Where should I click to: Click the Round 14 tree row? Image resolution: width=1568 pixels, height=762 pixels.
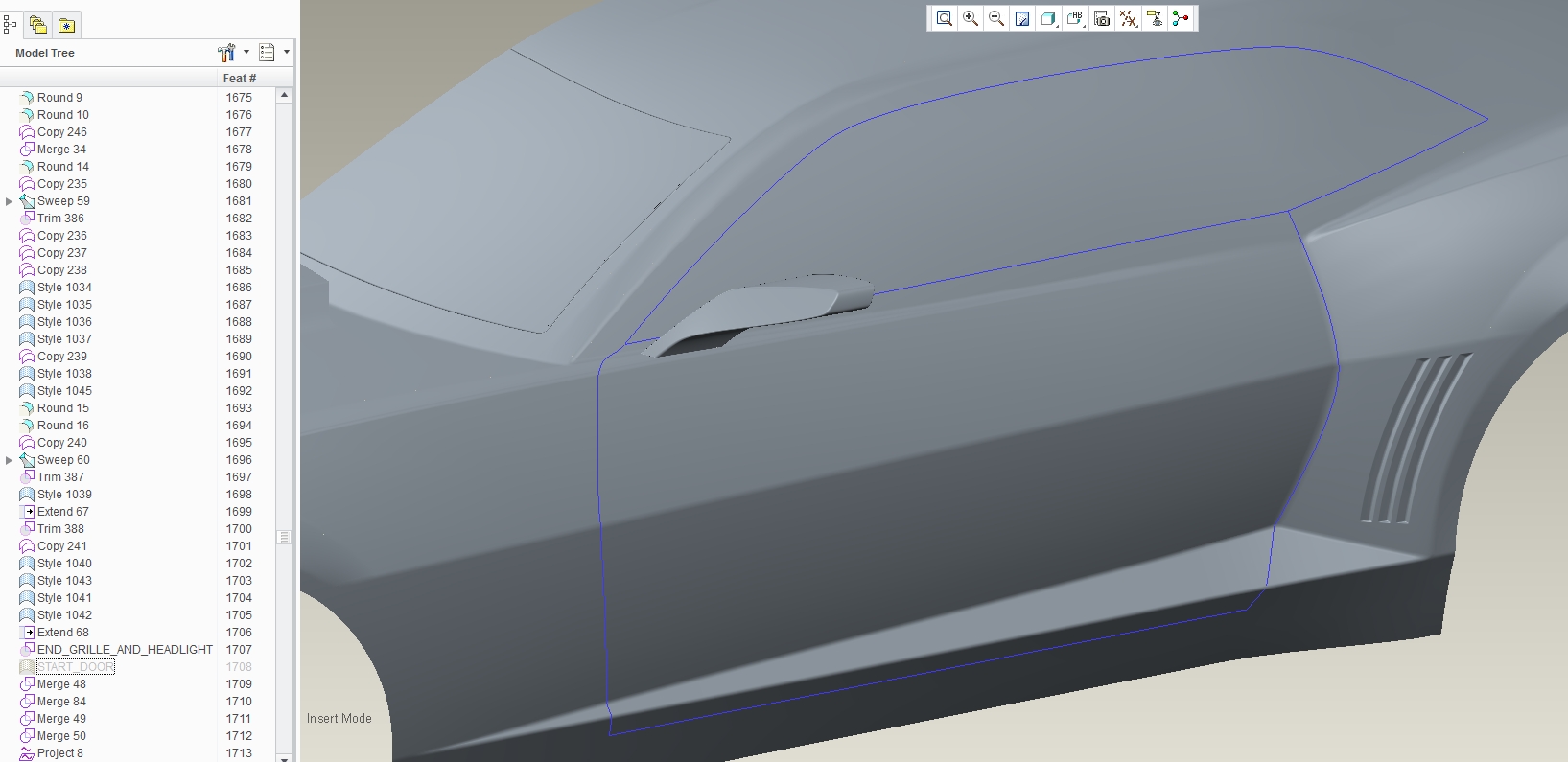click(x=63, y=167)
